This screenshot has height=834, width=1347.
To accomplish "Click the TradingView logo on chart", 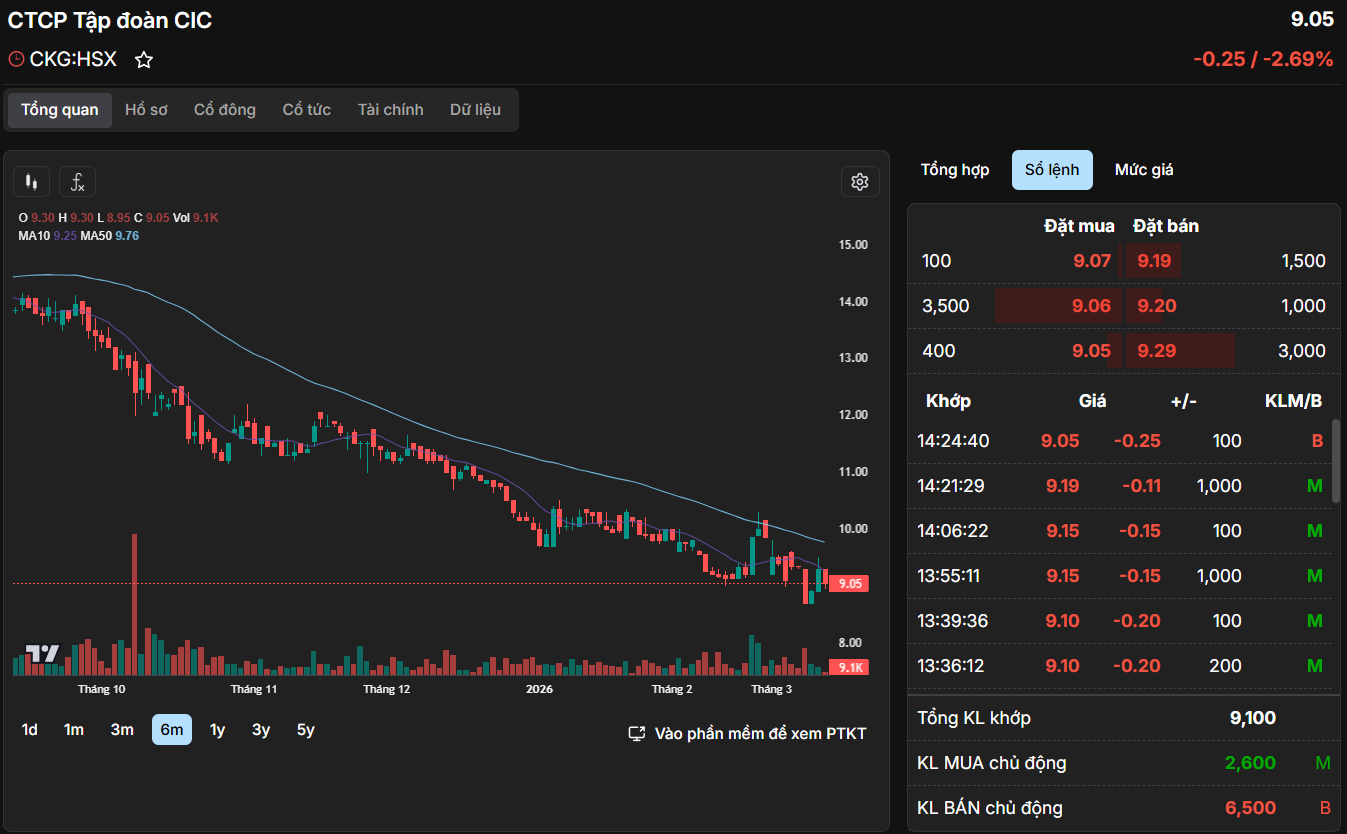I will [42, 654].
